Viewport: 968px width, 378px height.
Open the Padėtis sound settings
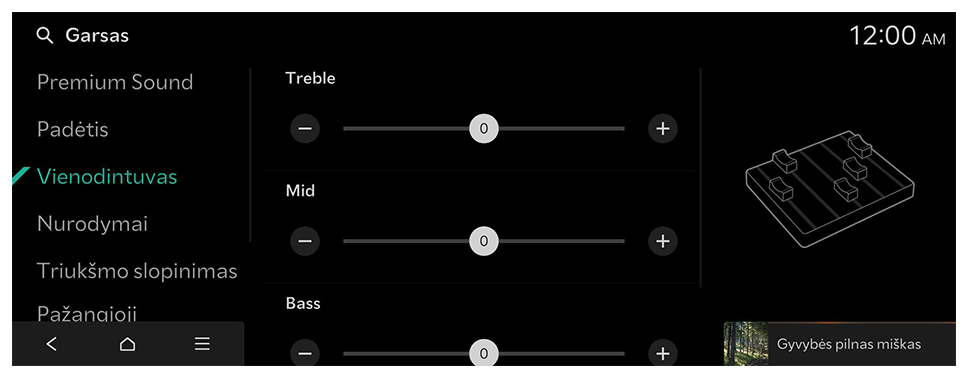coord(73,130)
